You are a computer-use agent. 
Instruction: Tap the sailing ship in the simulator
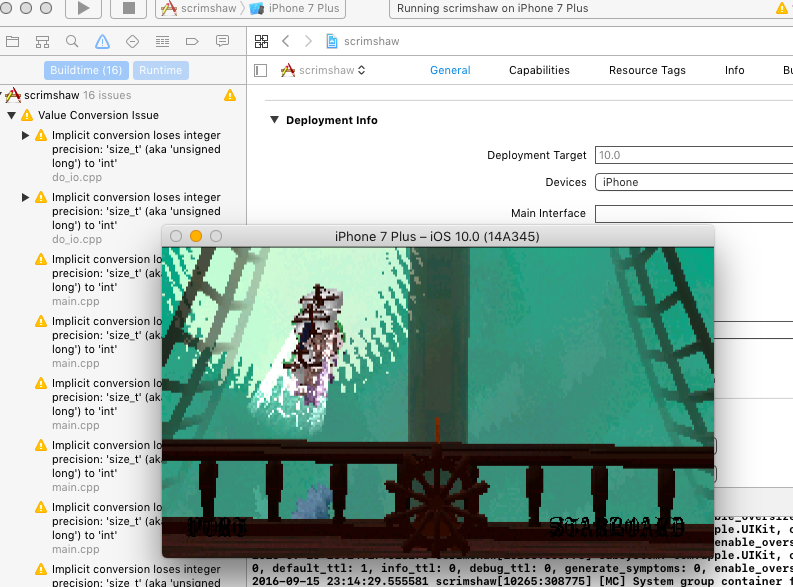315,344
